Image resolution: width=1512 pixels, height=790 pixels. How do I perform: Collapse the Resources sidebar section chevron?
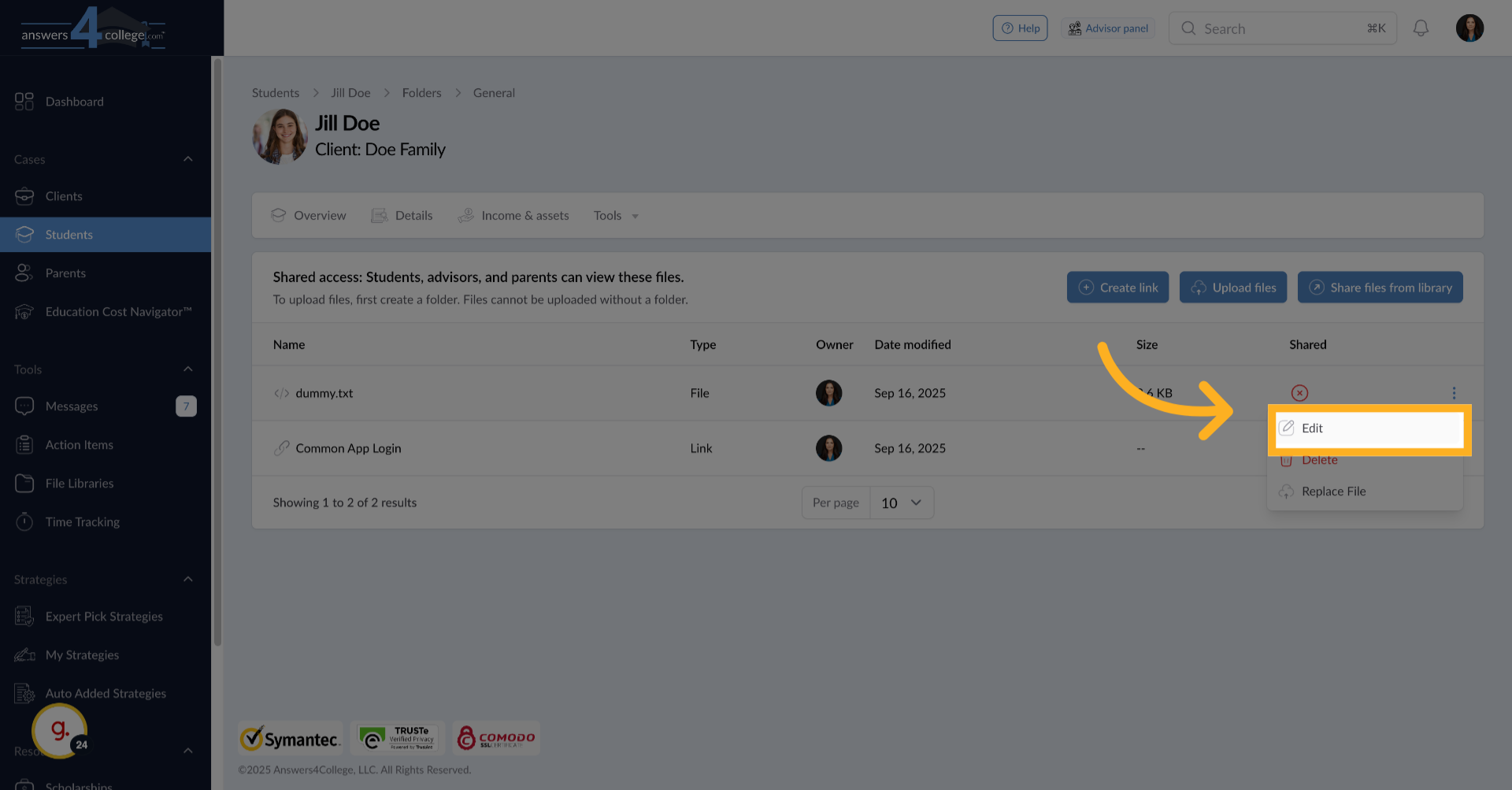point(188,751)
